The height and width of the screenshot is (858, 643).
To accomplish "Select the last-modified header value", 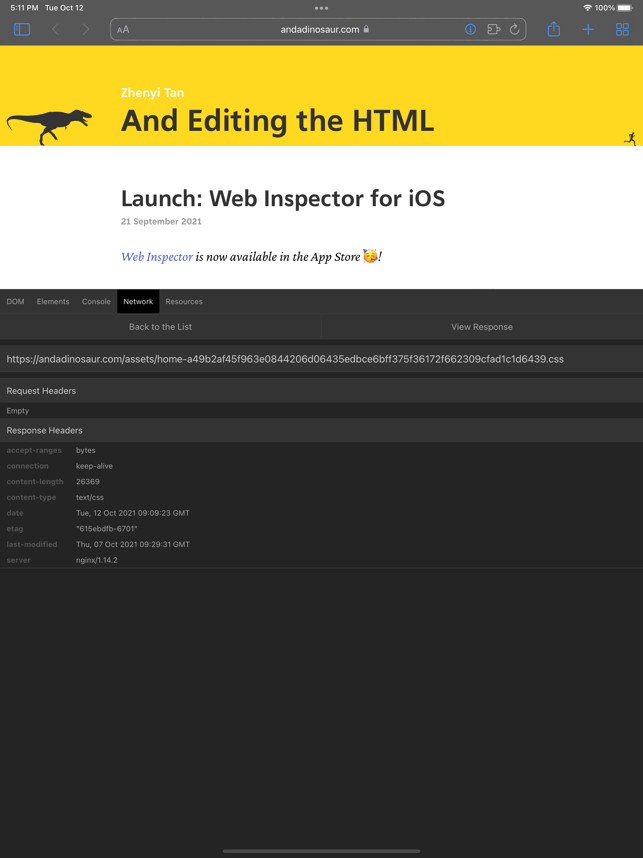I will pyautogui.click(x=133, y=544).
